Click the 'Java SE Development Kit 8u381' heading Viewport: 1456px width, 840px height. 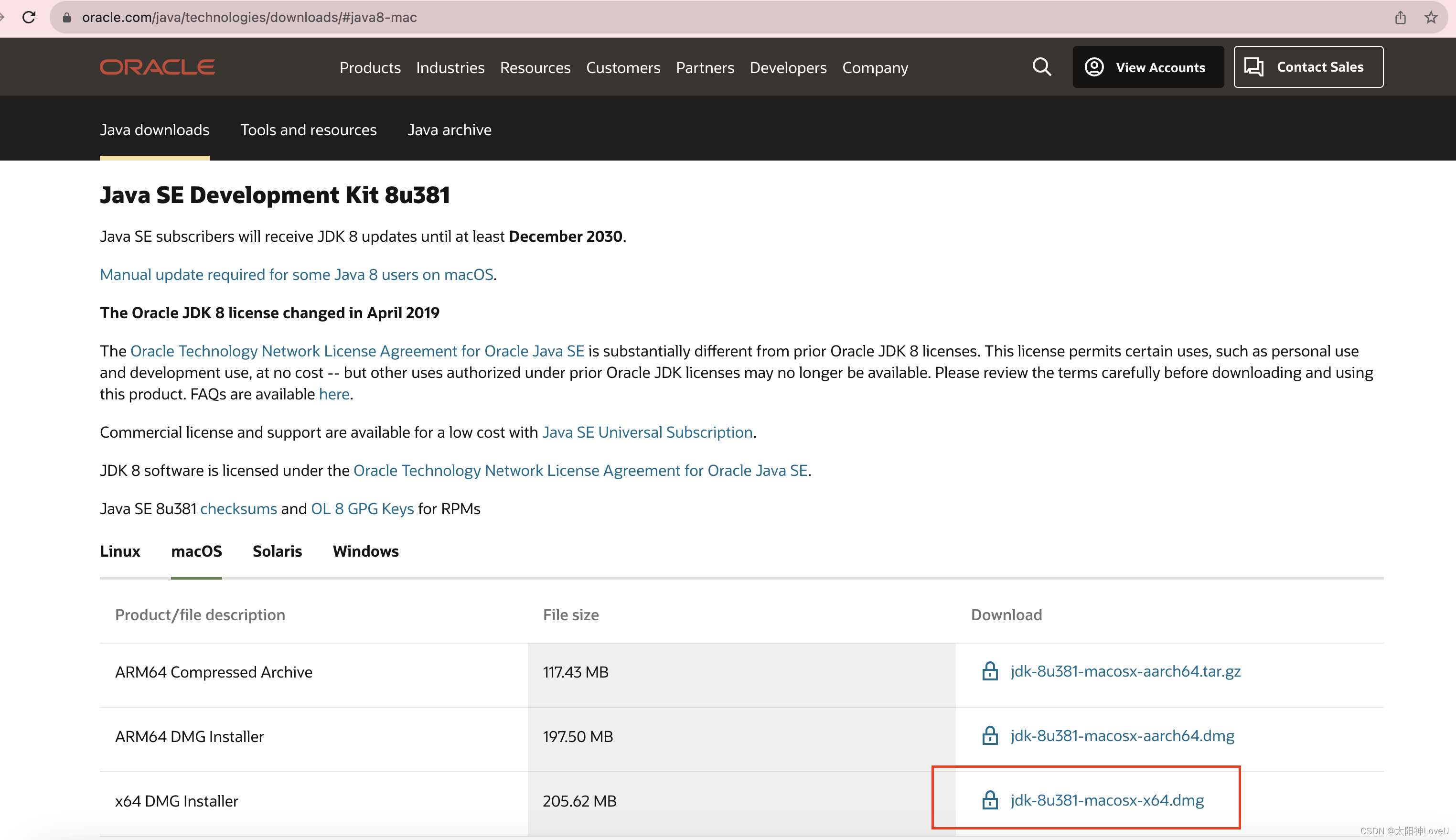click(x=275, y=195)
